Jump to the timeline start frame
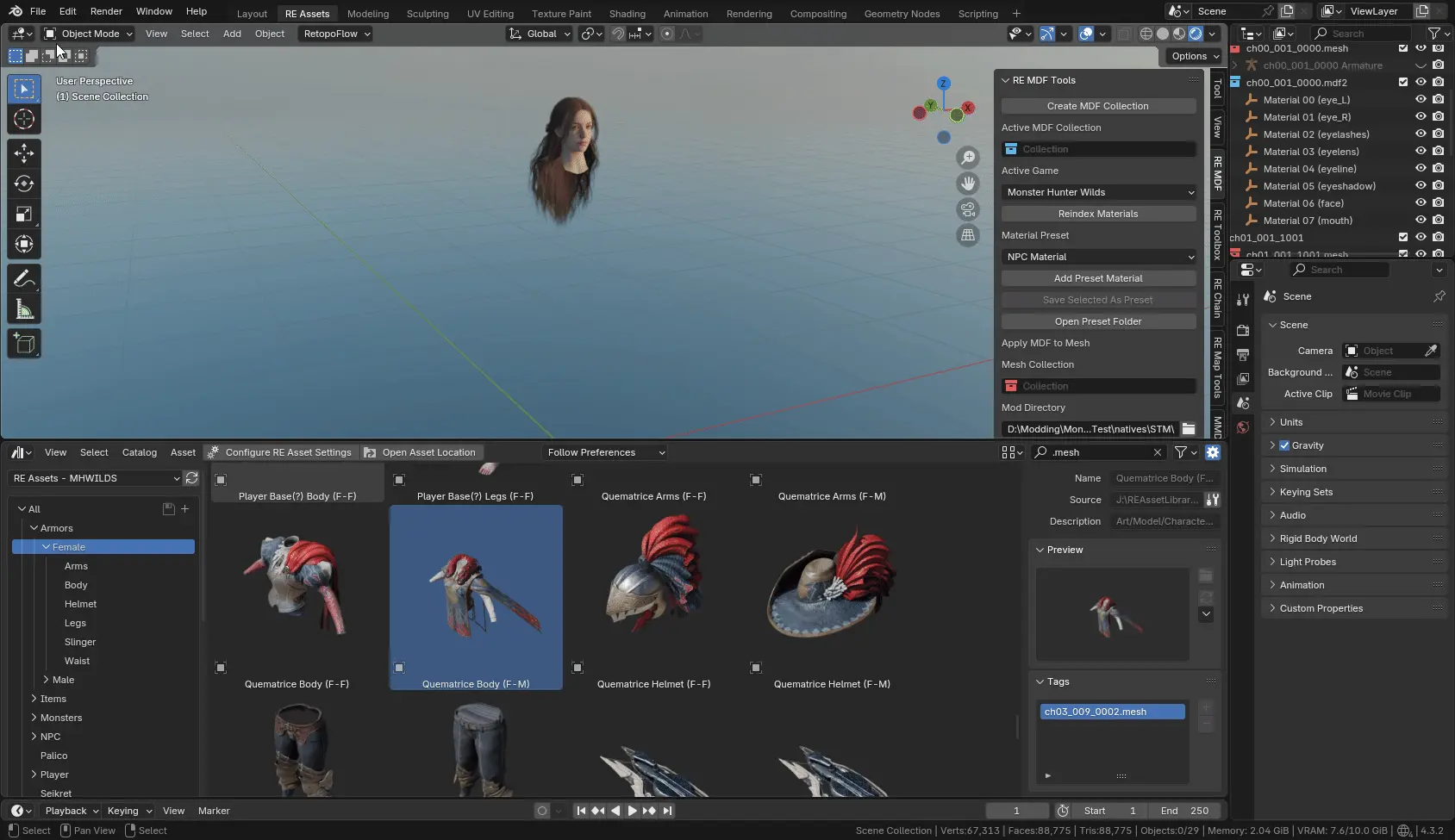The image size is (1455, 840). tap(581, 811)
